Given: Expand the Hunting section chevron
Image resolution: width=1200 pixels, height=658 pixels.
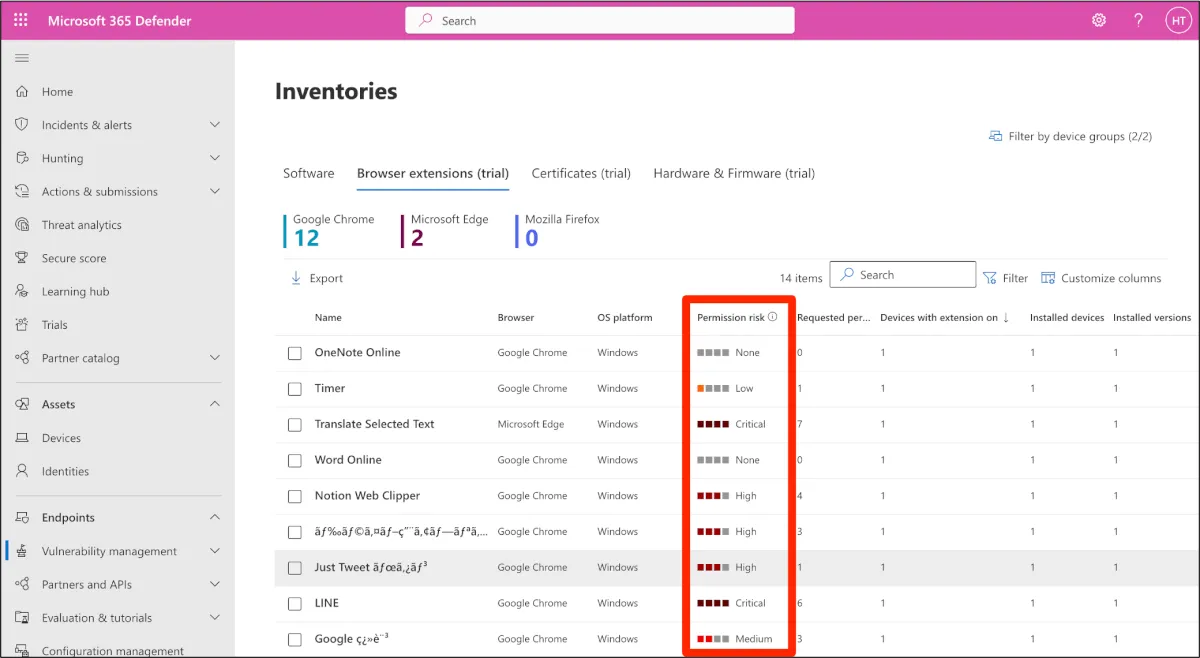Looking at the screenshot, I should [x=215, y=158].
